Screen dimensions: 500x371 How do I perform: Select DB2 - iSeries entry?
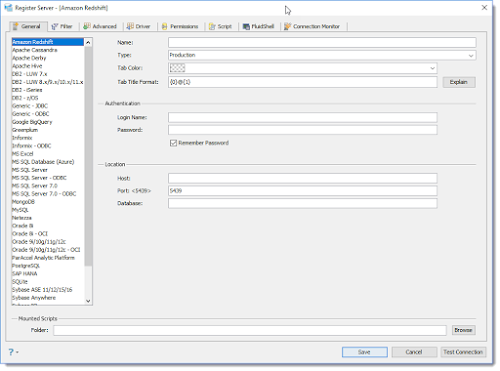(x=48, y=90)
